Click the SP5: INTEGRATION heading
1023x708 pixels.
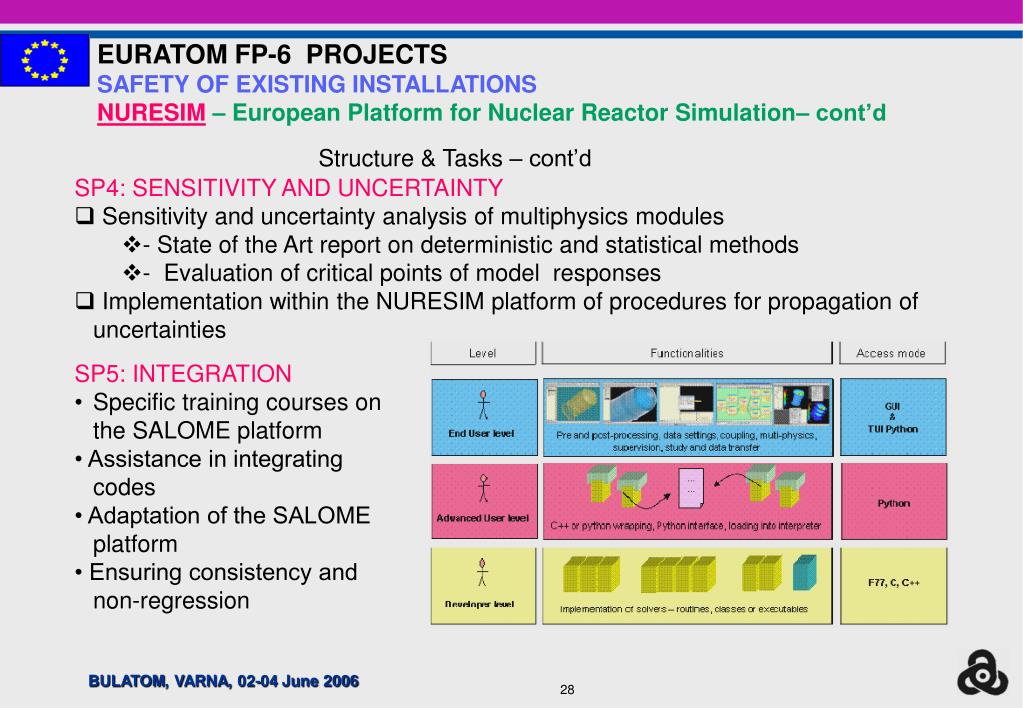coord(183,374)
